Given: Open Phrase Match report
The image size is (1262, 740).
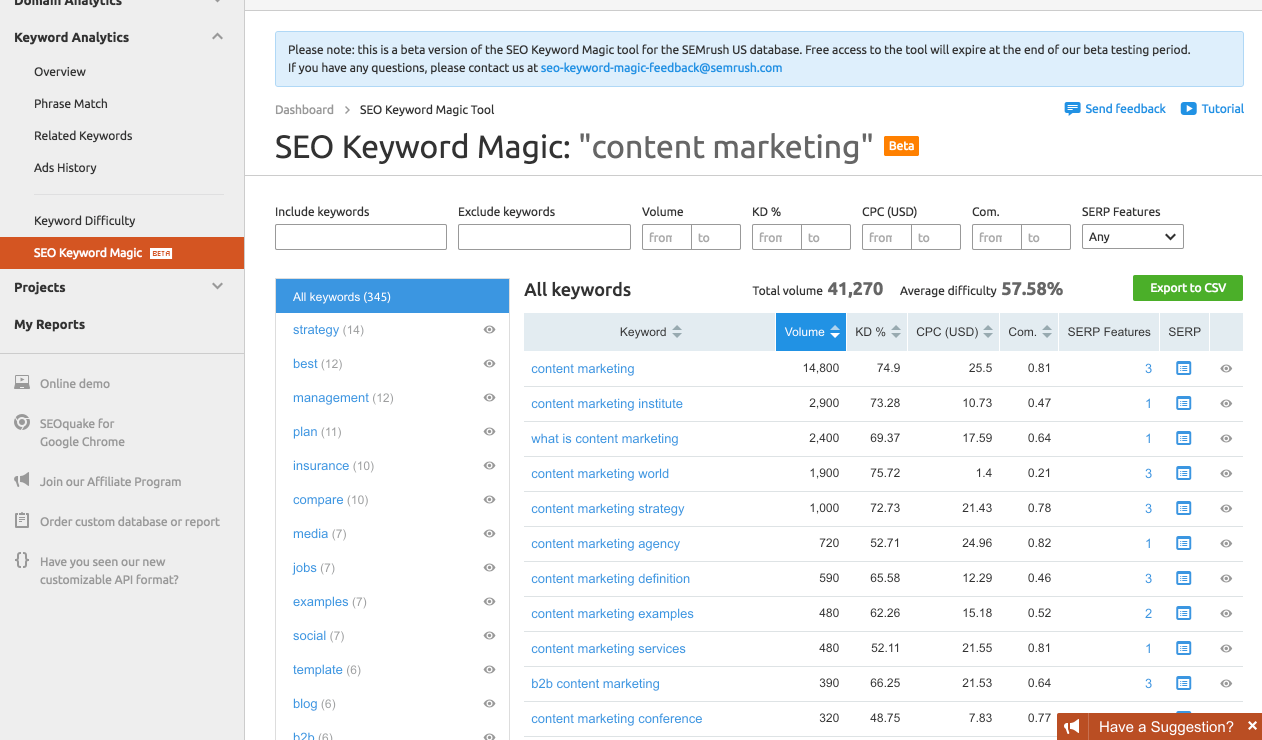Looking at the screenshot, I should click(x=71, y=104).
